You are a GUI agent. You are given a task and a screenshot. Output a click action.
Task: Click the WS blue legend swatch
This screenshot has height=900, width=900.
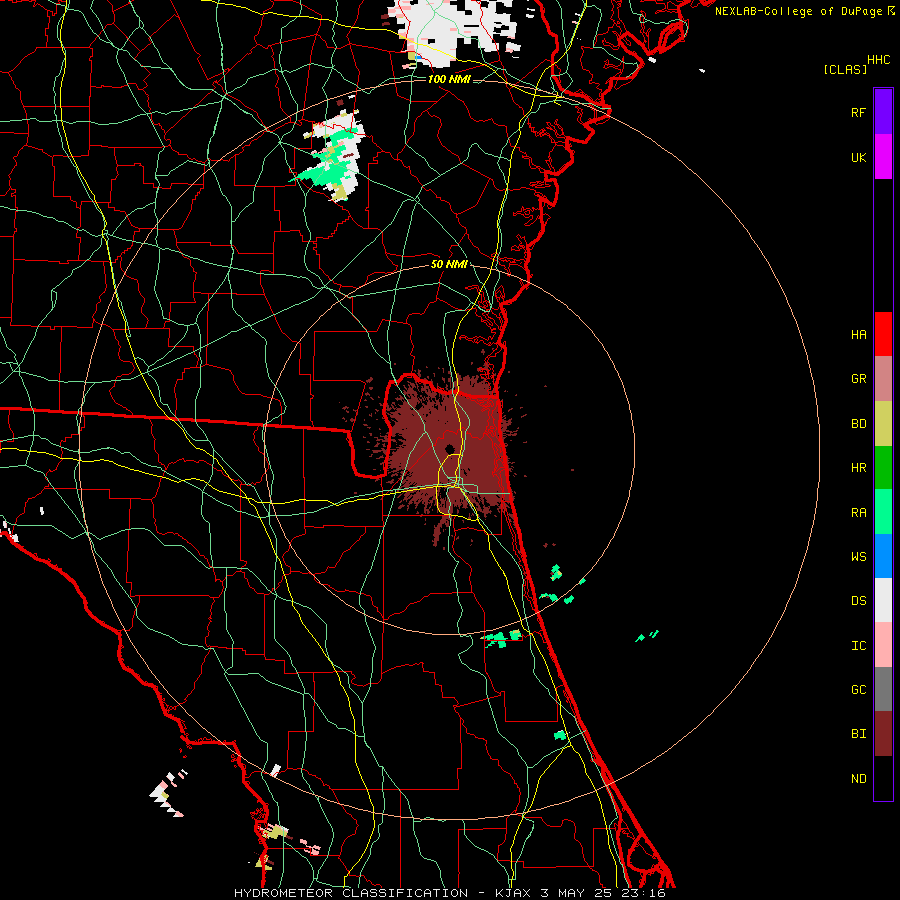click(883, 556)
